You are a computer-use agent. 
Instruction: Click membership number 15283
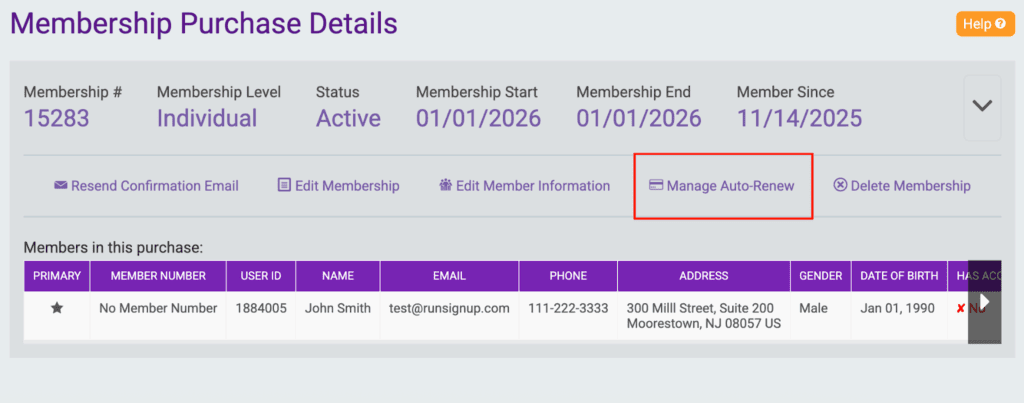coord(56,118)
